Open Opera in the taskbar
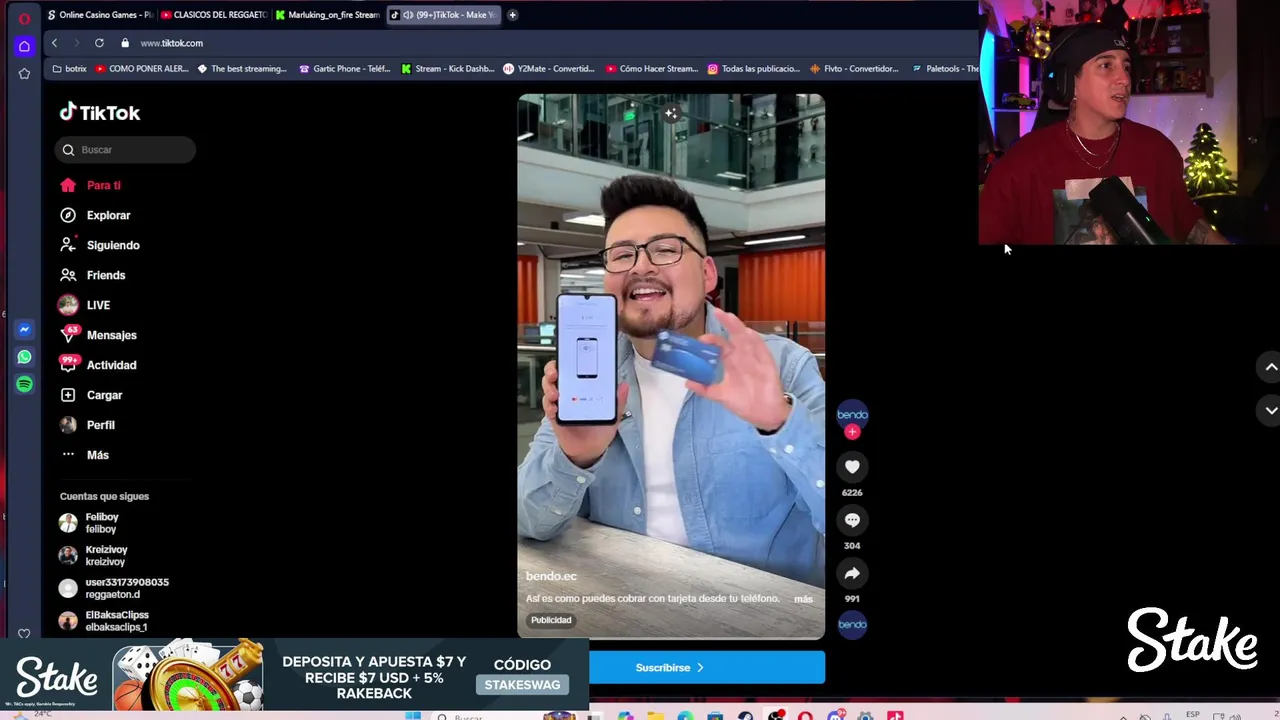The height and width of the screenshot is (720, 1280). tap(805, 716)
